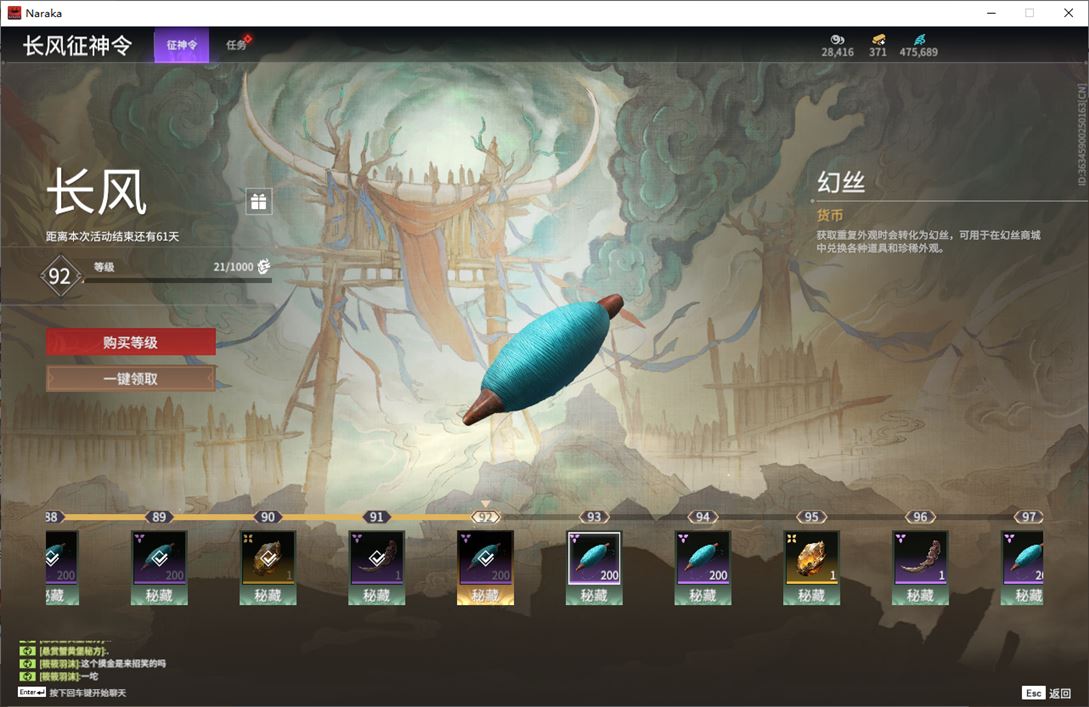Click the Esc 返回 button
Viewport: 1089px width, 707px height.
[1047, 693]
